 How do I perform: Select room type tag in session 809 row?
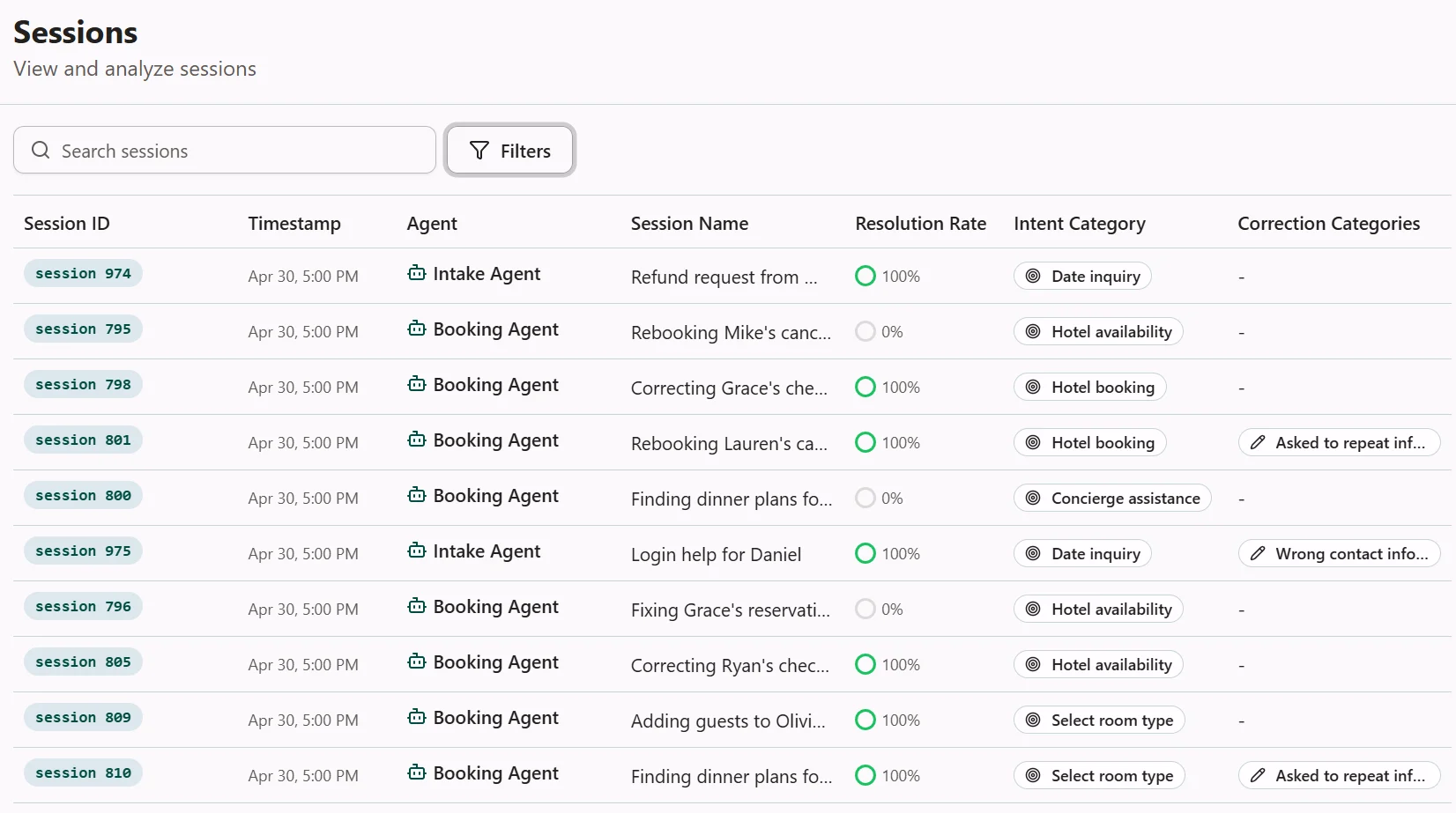(1099, 720)
